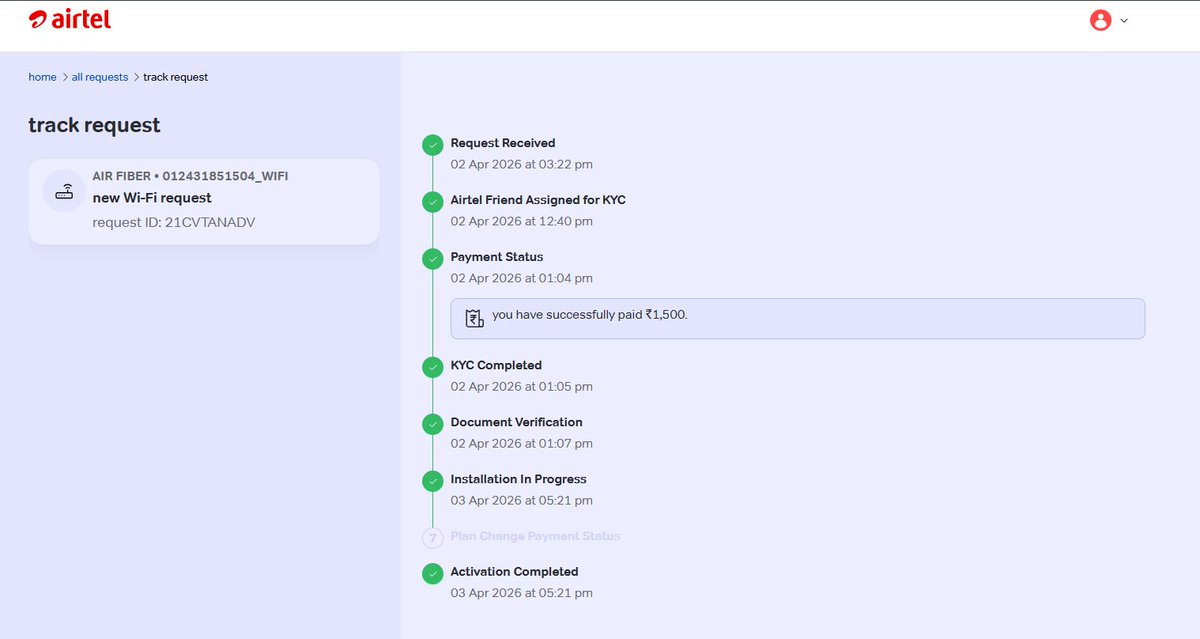Click timestamp 02 Apr 2026 at 01:07 pm

tap(522, 443)
